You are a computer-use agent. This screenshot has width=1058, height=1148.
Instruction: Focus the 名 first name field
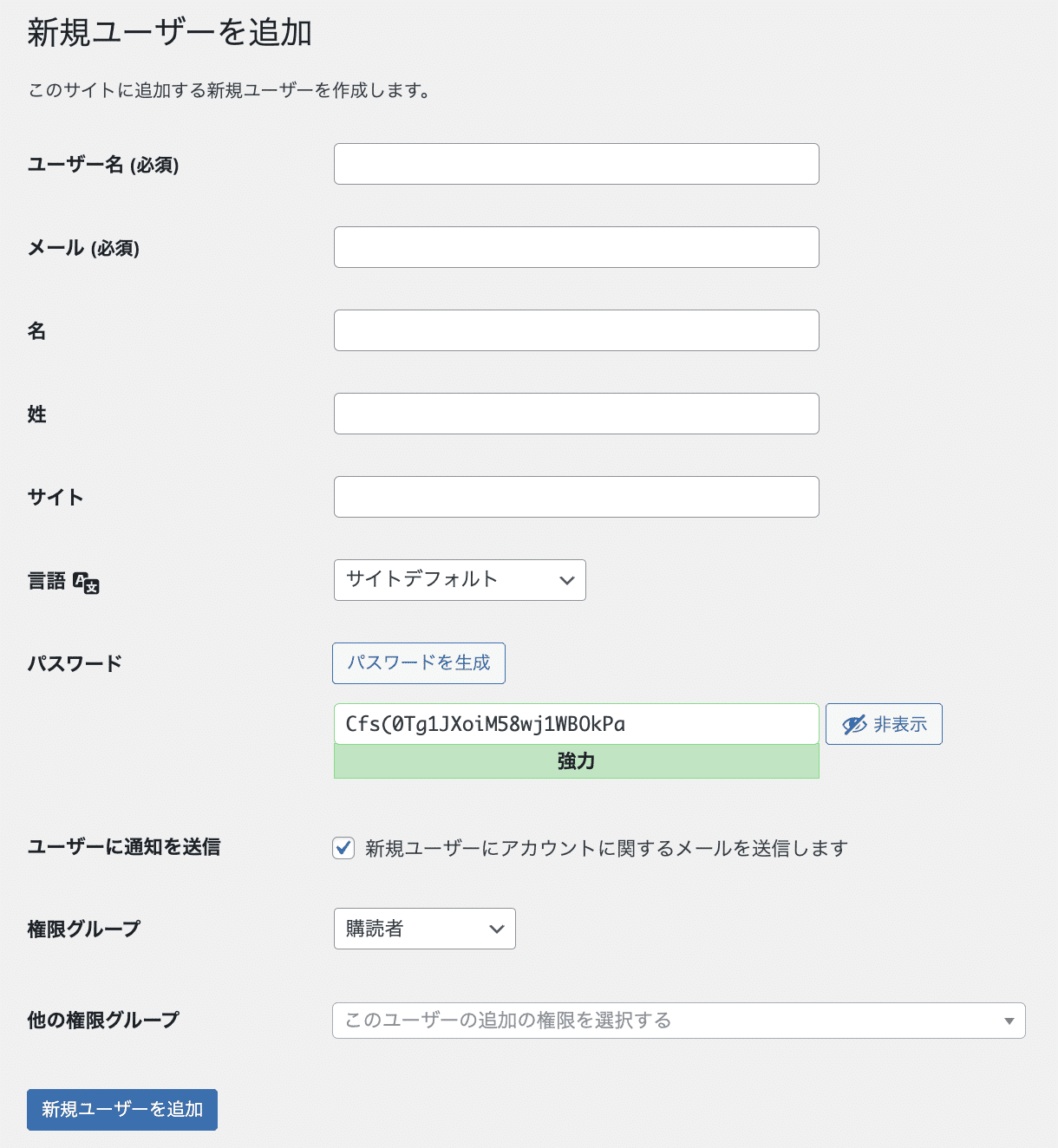[576, 330]
